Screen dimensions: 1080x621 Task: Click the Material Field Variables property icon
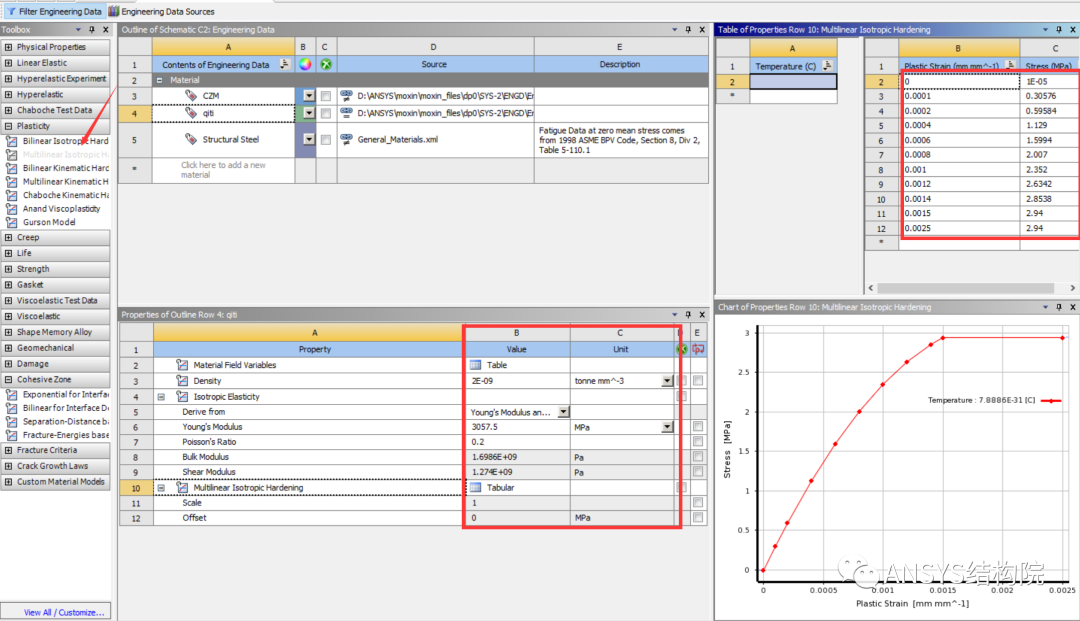tap(182, 365)
